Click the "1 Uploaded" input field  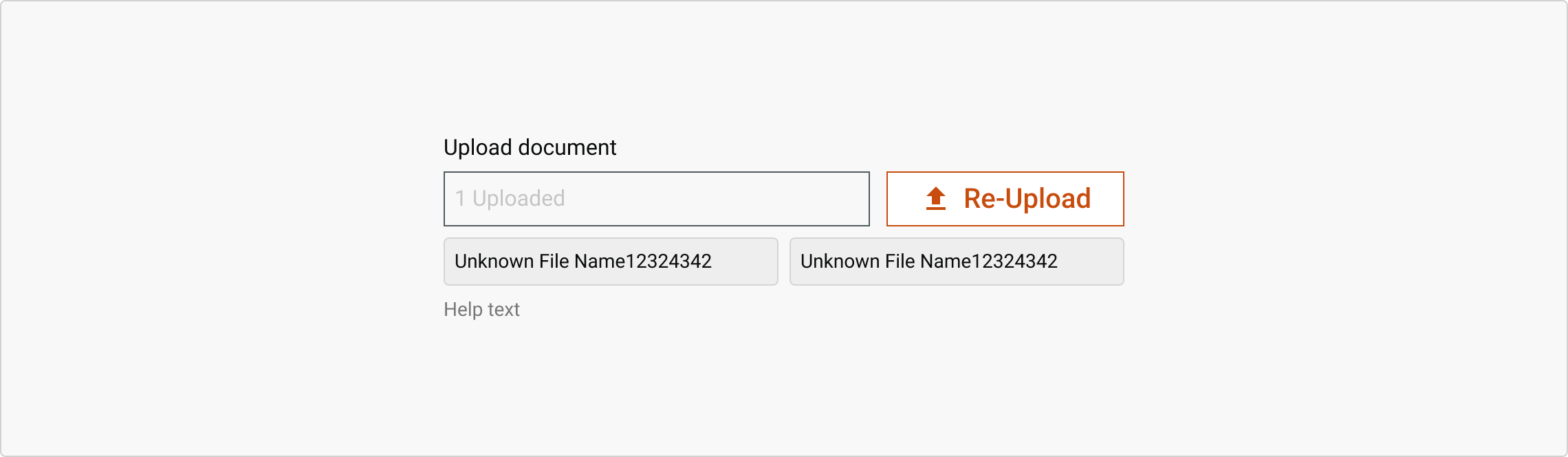point(656,199)
